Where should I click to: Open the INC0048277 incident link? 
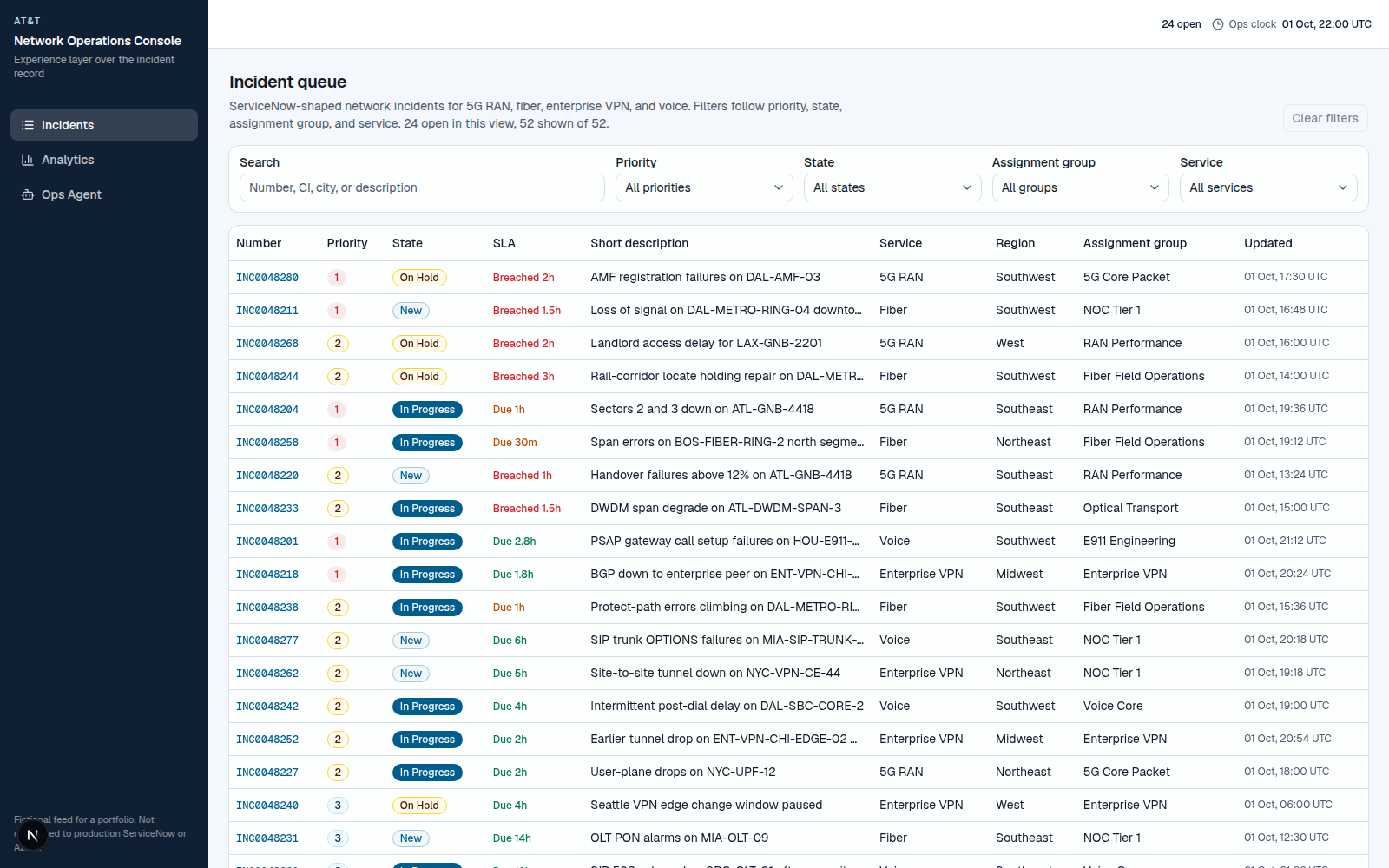click(x=267, y=641)
